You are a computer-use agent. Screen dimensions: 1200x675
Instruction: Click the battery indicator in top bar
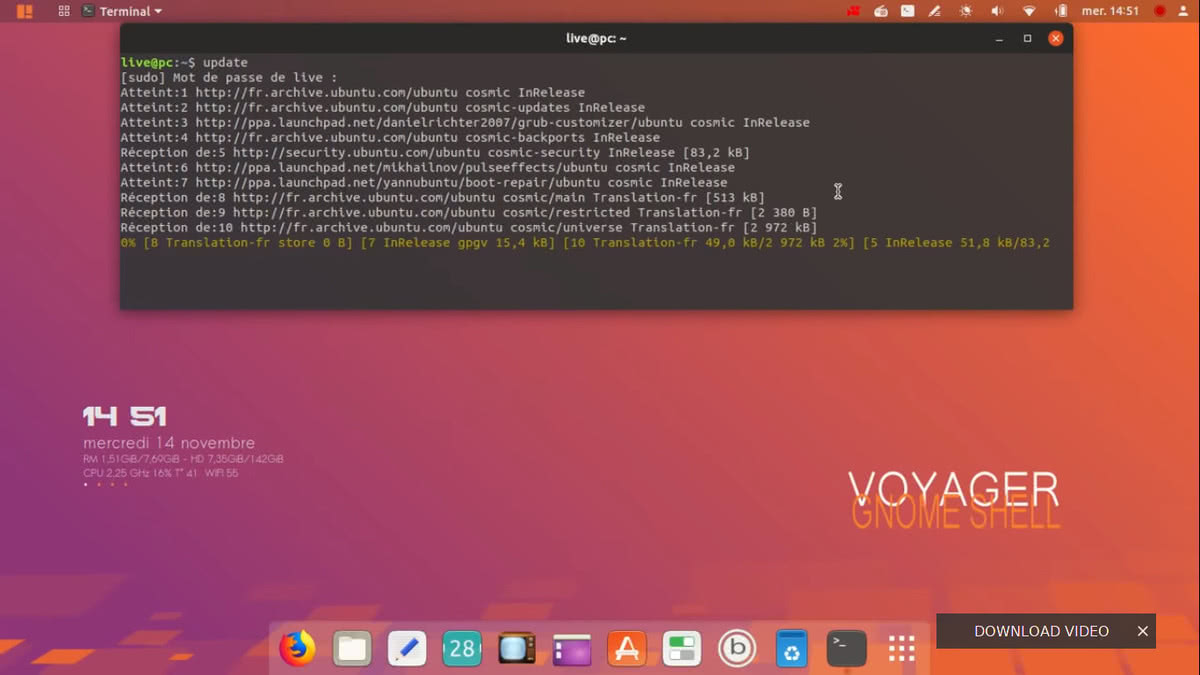(1060, 11)
